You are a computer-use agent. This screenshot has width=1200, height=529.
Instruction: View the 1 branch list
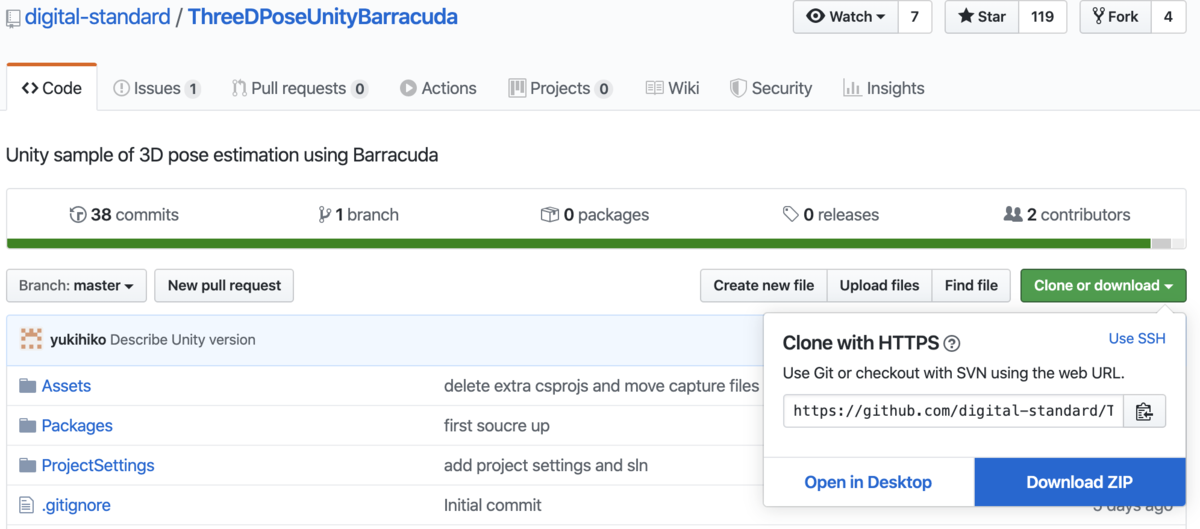[x=358, y=214]
